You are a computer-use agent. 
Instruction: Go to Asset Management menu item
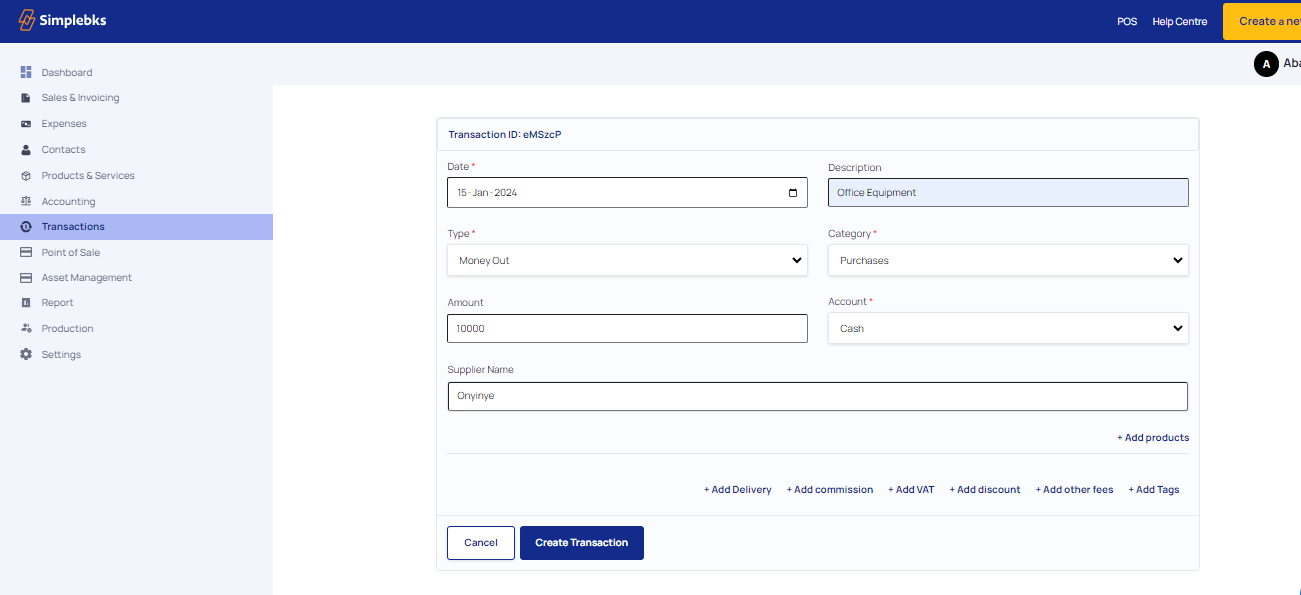[86, 278]
